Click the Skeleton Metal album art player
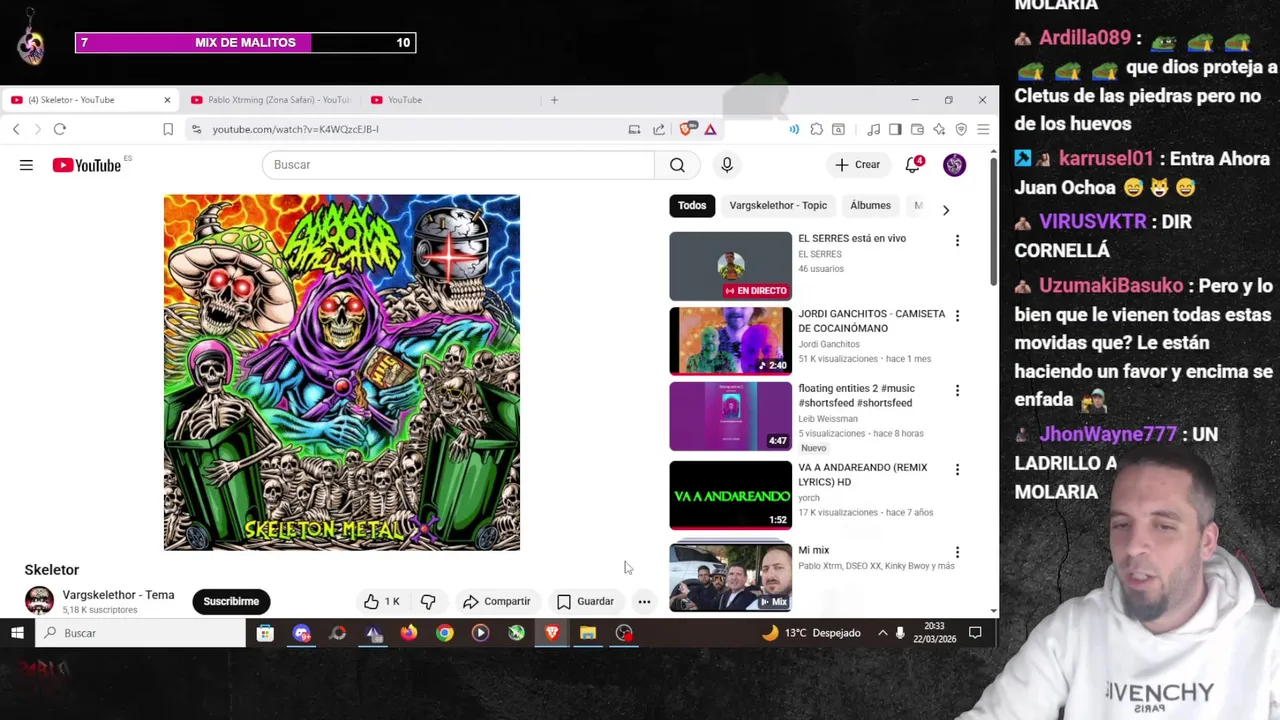The width and height of the screenshot is (1280, 720). (342, 372)
